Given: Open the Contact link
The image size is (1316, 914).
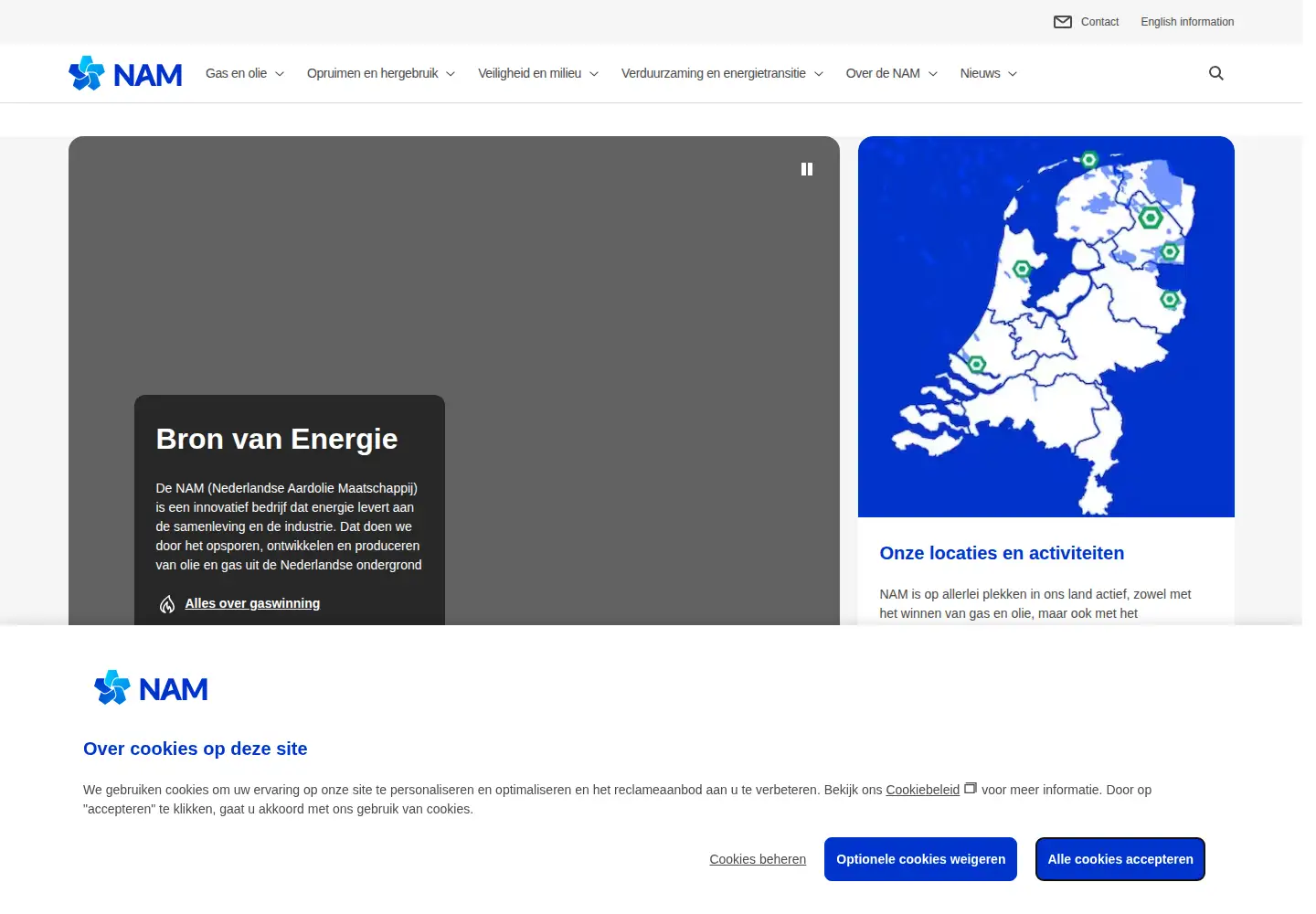Looking at the screenshot, I should click(x=1099, y=22).
